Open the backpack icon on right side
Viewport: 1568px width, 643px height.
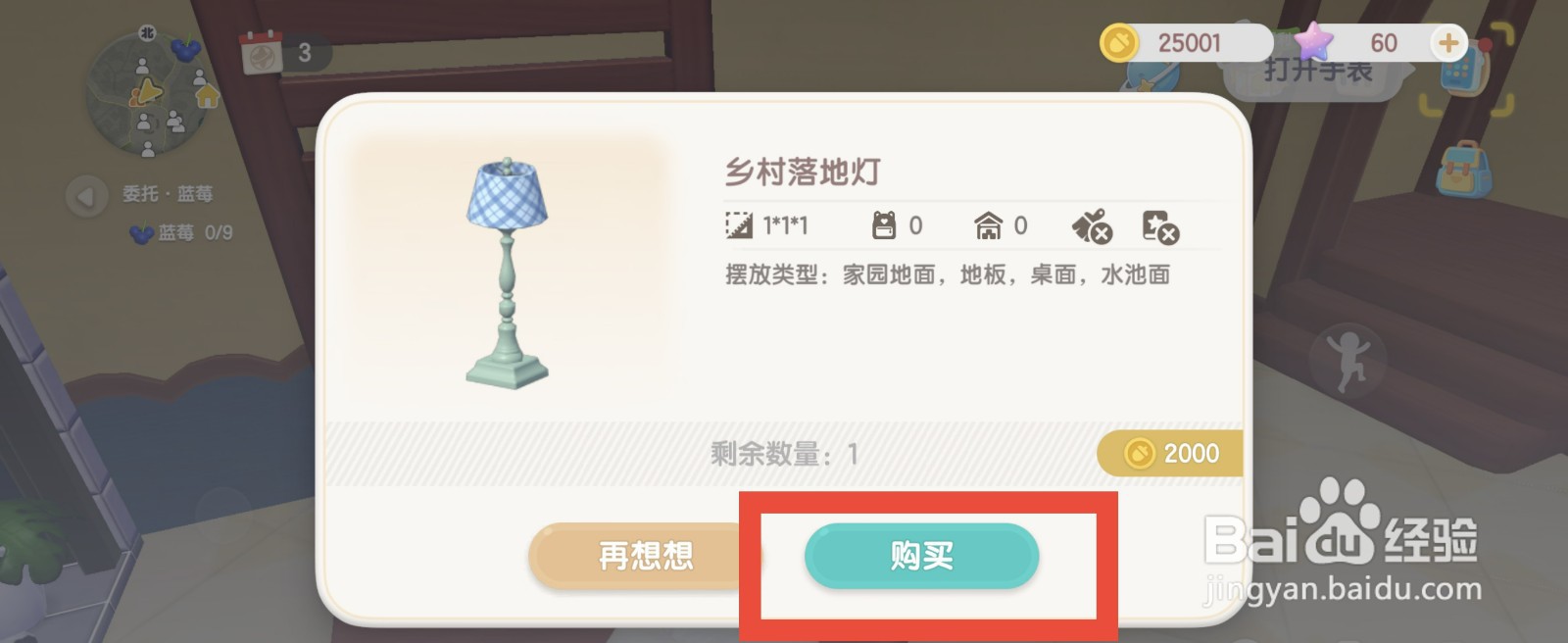click(x=1463, y=169)
